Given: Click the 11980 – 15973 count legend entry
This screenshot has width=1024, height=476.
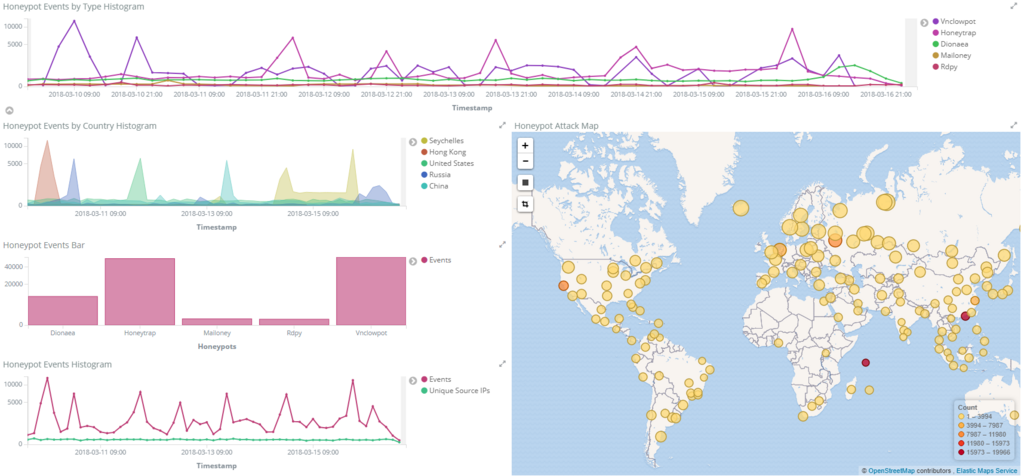Looking at the screenshot, I should tap(985, 443).
